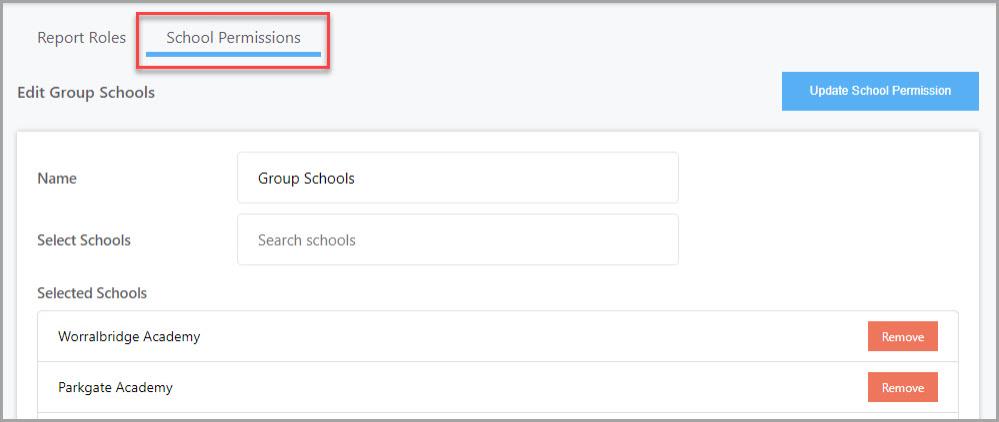Focus the Name field containing Group Schools
The height and width of the screenshot is (422, 999).
pyautogui.click(x=457, y=178)
